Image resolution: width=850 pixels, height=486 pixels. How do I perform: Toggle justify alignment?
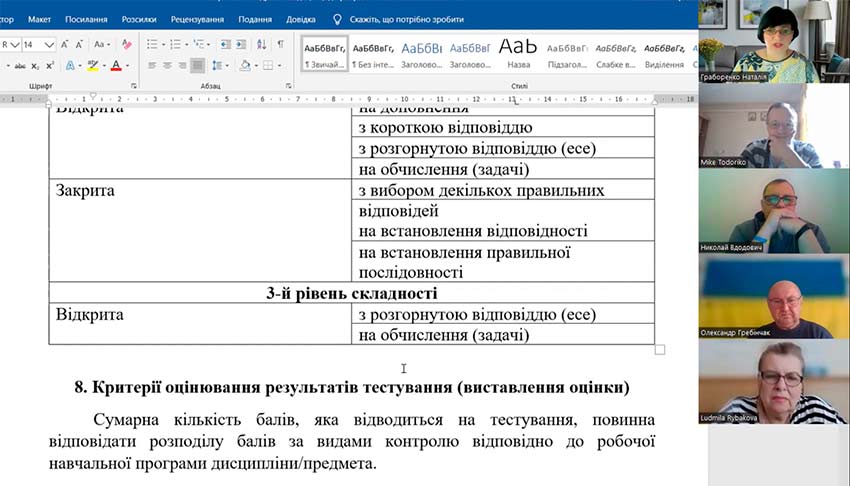[197, 65]
